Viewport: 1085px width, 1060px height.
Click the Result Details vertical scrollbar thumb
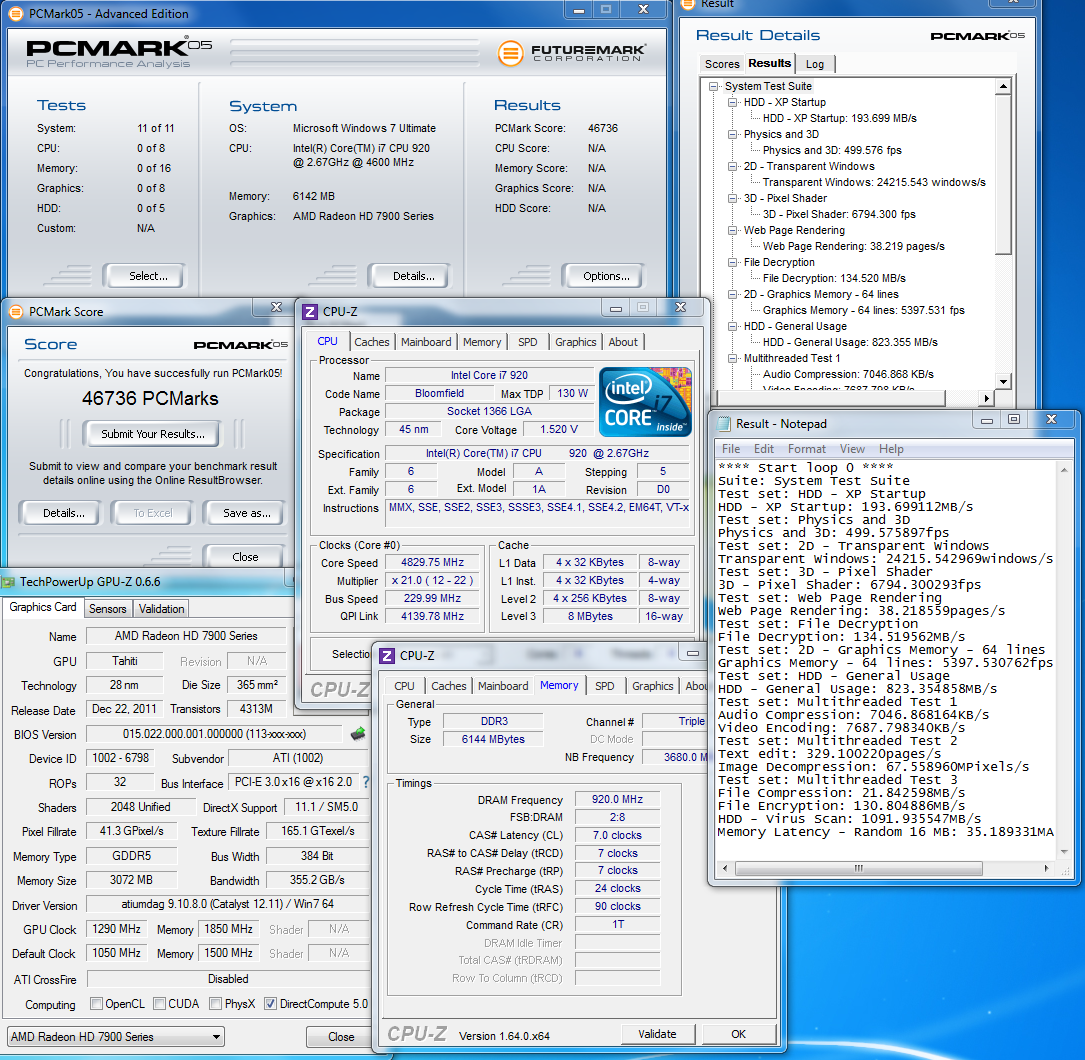point(1003,174)
